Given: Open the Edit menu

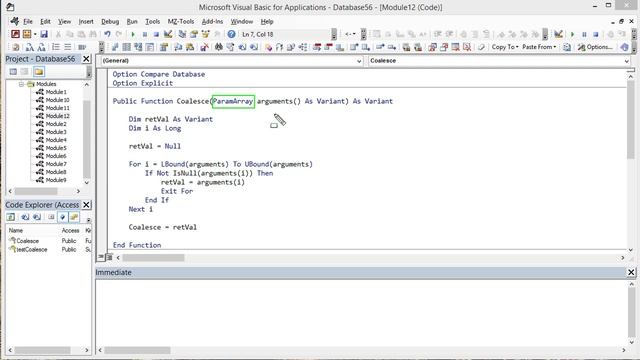Looking at the screenshot, I should pyautogui.click(x=45, y=22).
